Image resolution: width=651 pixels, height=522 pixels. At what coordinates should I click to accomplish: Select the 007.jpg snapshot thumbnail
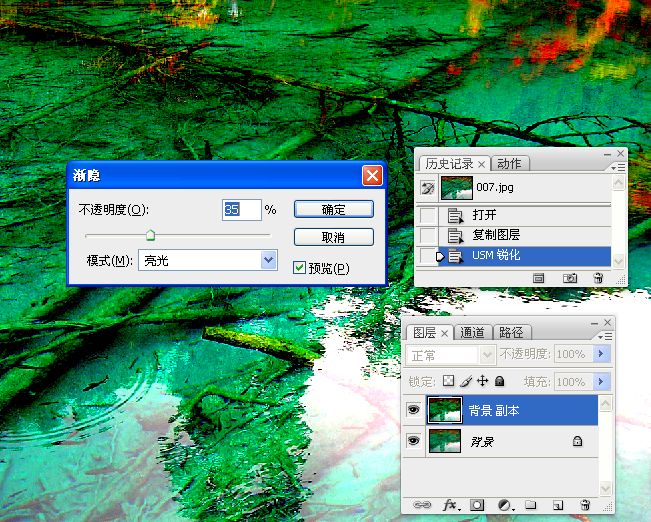pyautogui.click(x=456, y=188)
